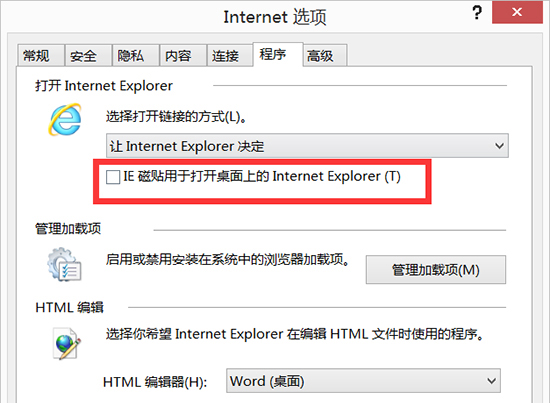The image size is (550, 403).
Task: Click the IE 磁贴用于打开桌面上的 label text
Action: point(196,176)
